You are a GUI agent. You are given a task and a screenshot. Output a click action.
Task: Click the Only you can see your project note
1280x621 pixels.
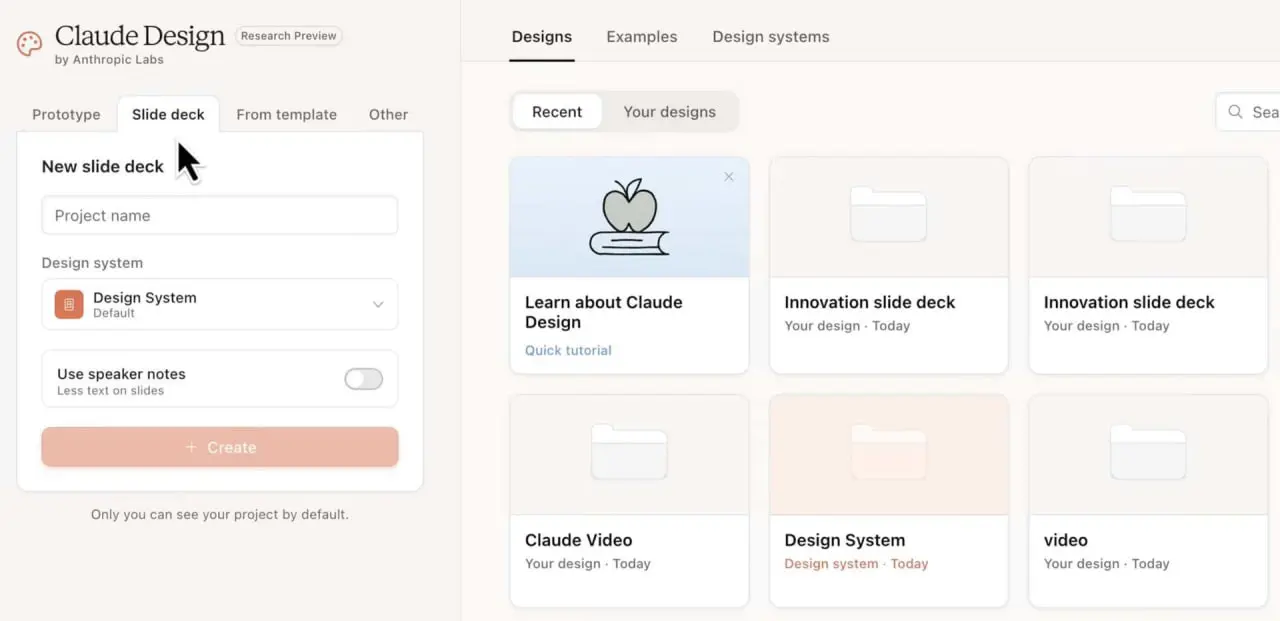(220, 515)
